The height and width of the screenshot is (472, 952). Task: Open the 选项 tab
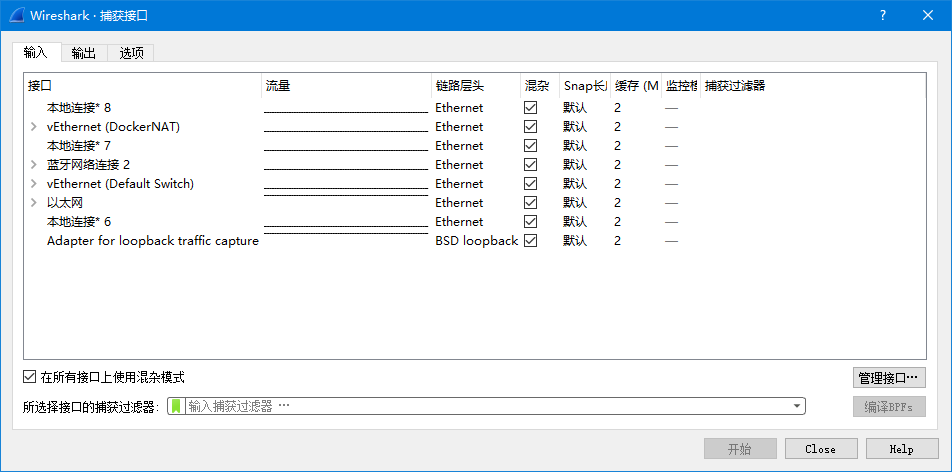131,53
